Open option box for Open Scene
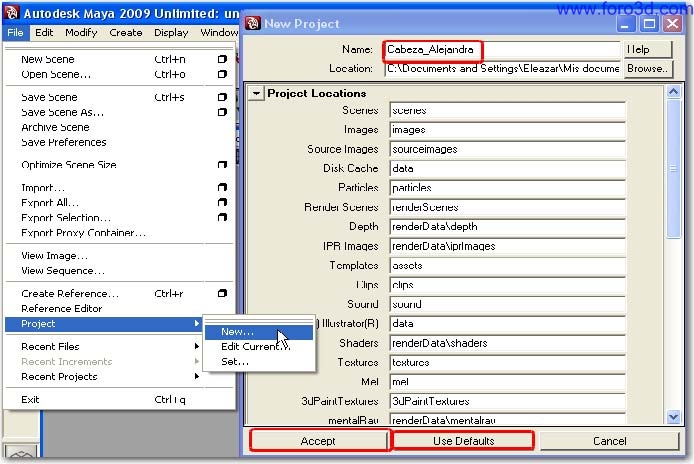694x464 pixels. pos(222,74)
